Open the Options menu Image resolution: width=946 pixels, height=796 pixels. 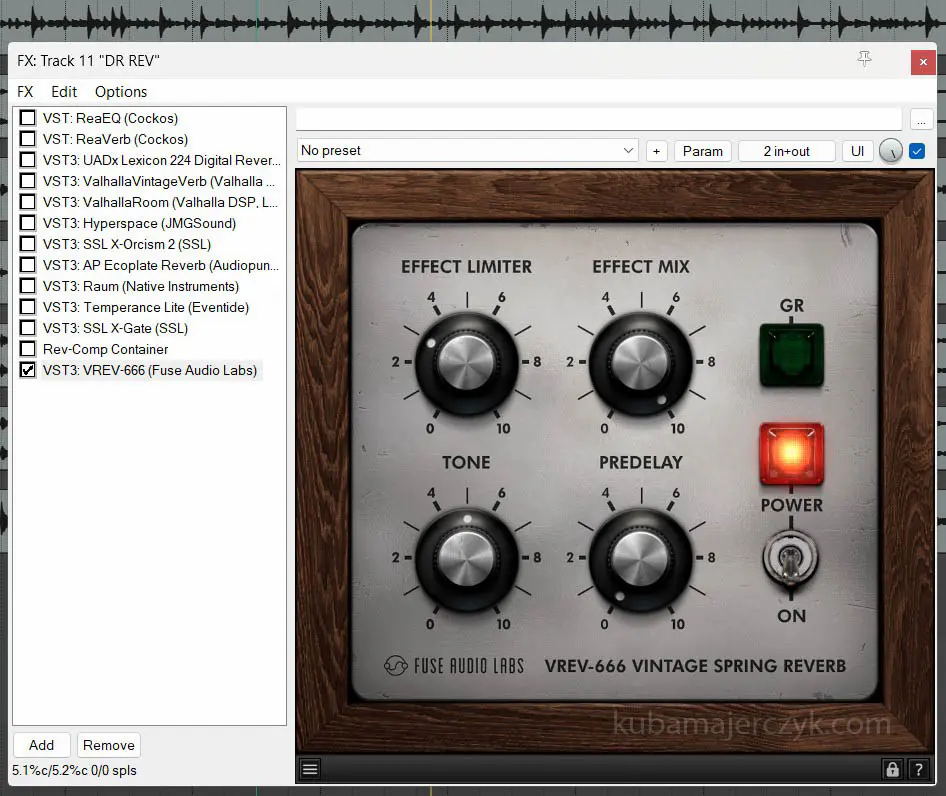(x=121, y=92)
